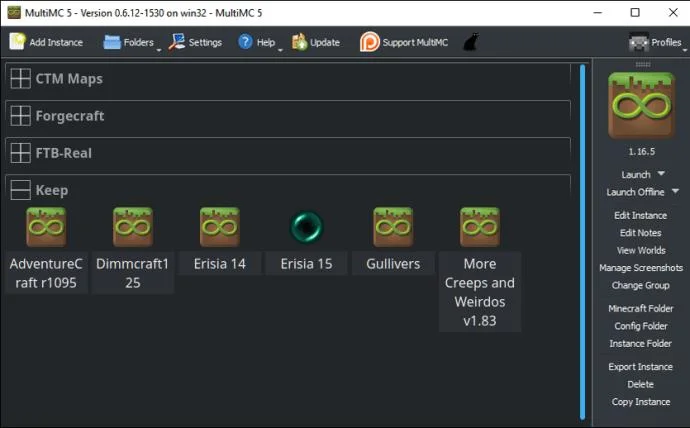
Task: Click Manage Screenshots
Action: pyautogui.click(x=641, y=268)
